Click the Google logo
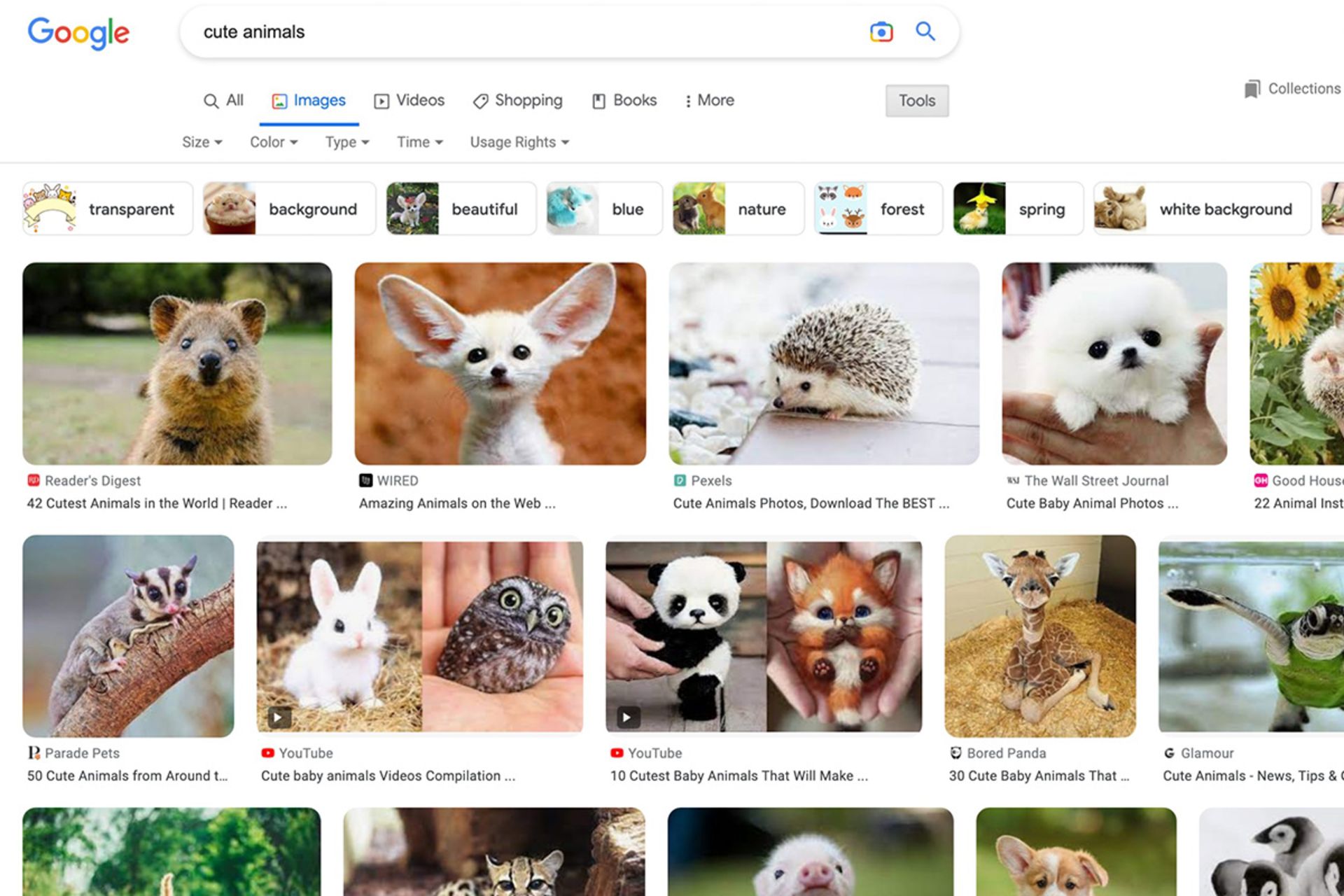Viewport: 1344px width, 896px height. [78, 33]
